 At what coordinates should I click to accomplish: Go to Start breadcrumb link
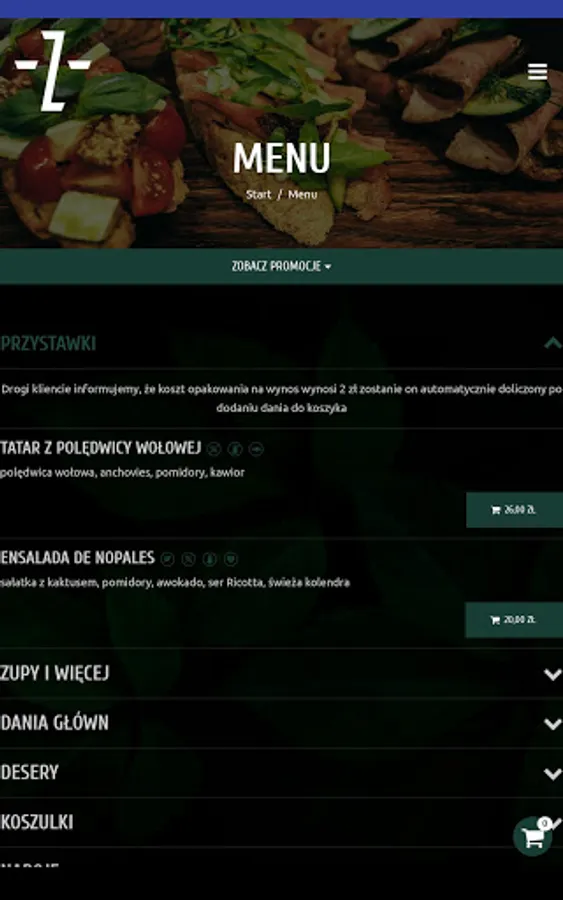coord(258,195)
